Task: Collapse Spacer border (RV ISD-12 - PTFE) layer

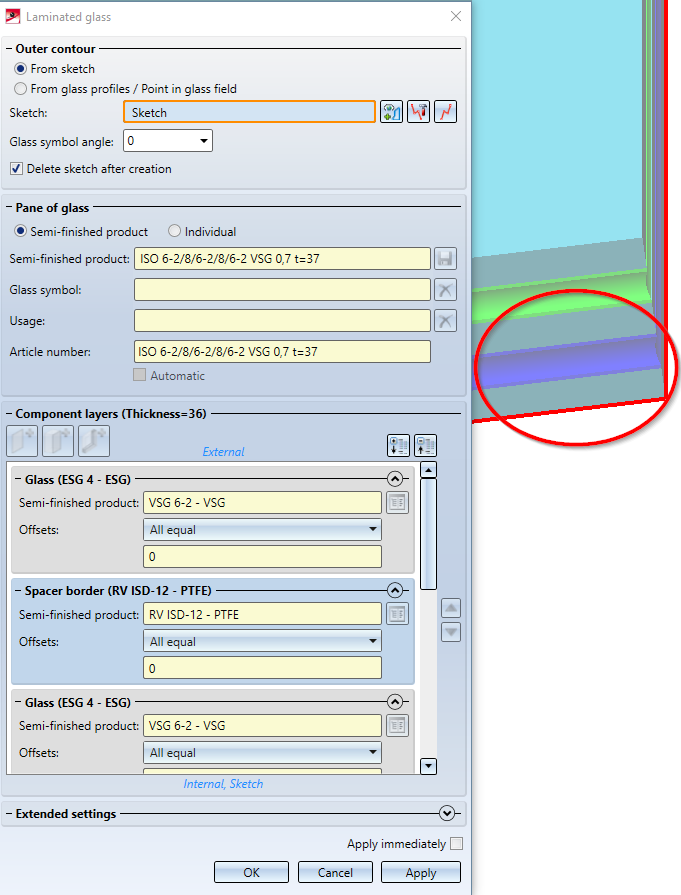Action: click(394, 590)
